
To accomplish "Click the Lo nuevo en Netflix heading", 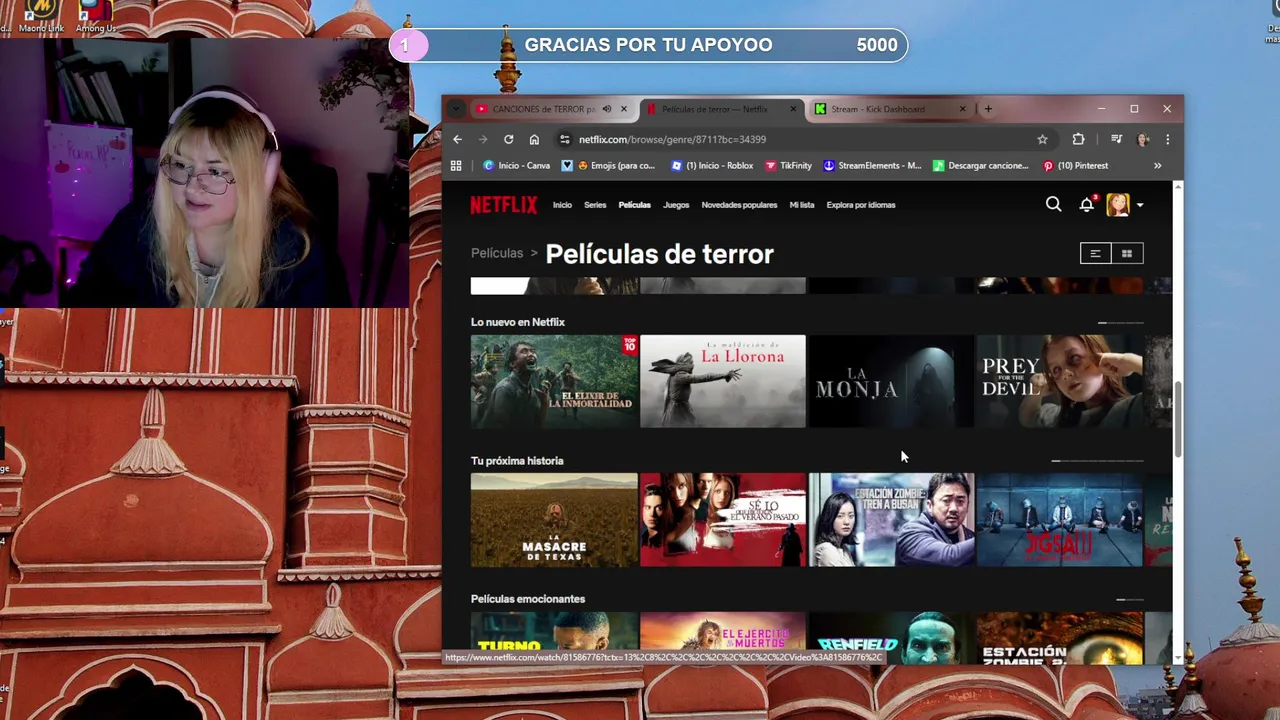I will pos(518,322).
